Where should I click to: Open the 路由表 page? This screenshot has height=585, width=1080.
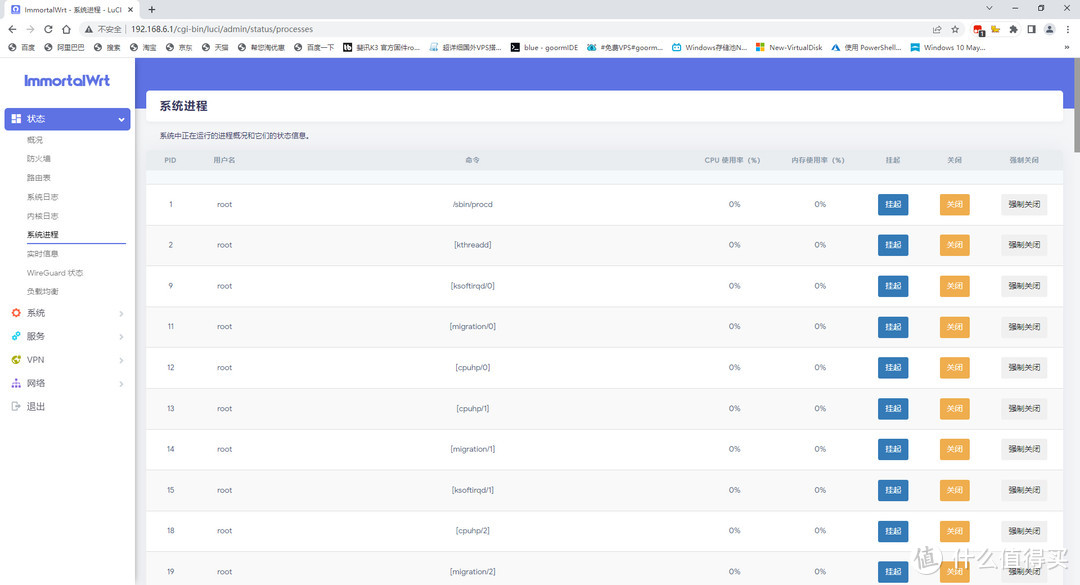point(39,178)
